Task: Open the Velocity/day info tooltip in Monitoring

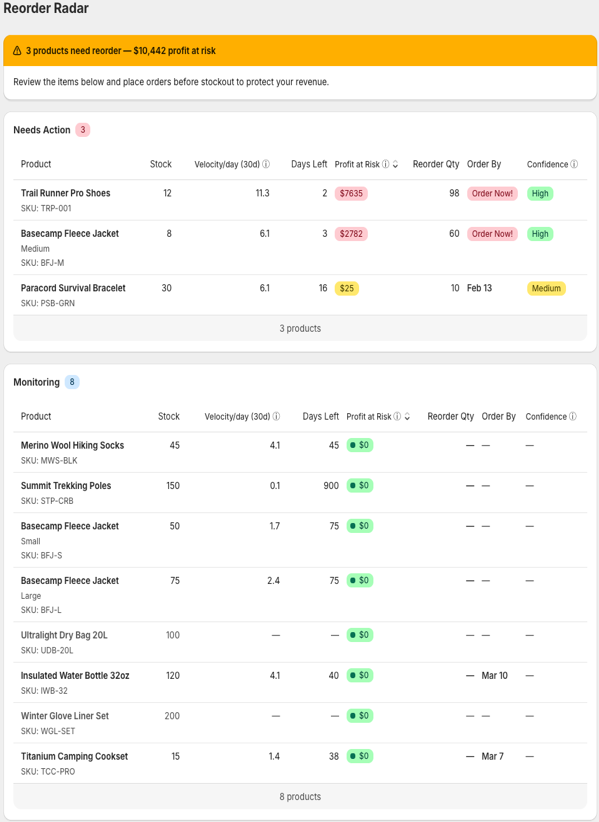Action: 275,416
